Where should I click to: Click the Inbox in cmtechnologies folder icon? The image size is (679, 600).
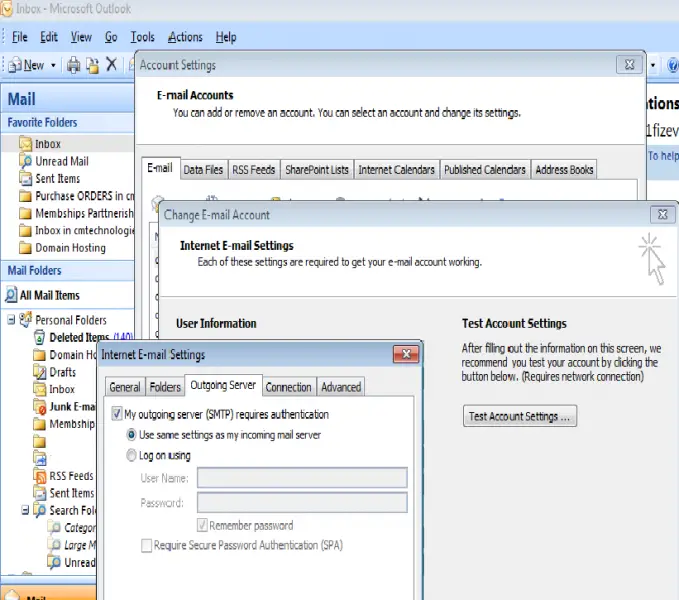pyautogui.click(x=26, y=231)
